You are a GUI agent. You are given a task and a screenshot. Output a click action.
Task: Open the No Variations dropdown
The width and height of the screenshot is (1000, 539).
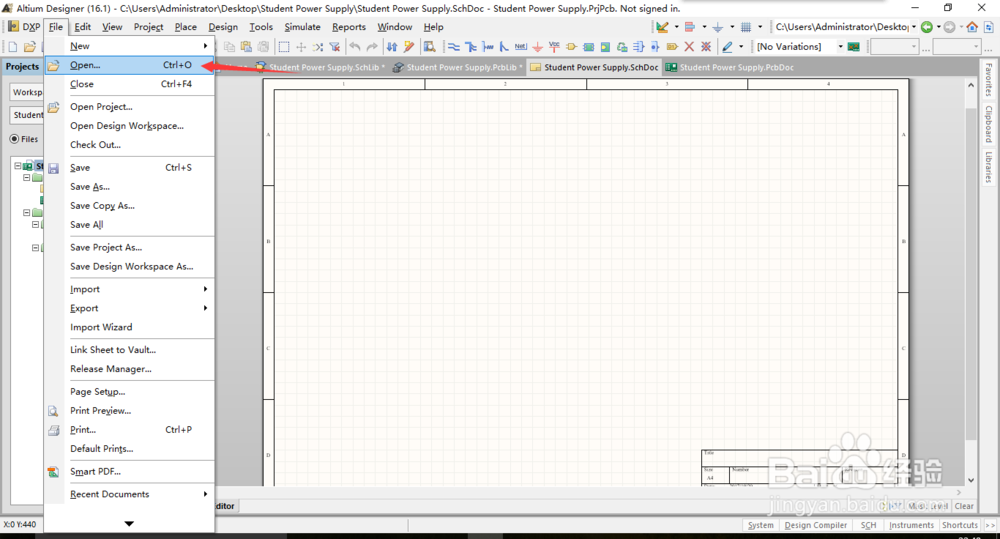click(841, 47)
